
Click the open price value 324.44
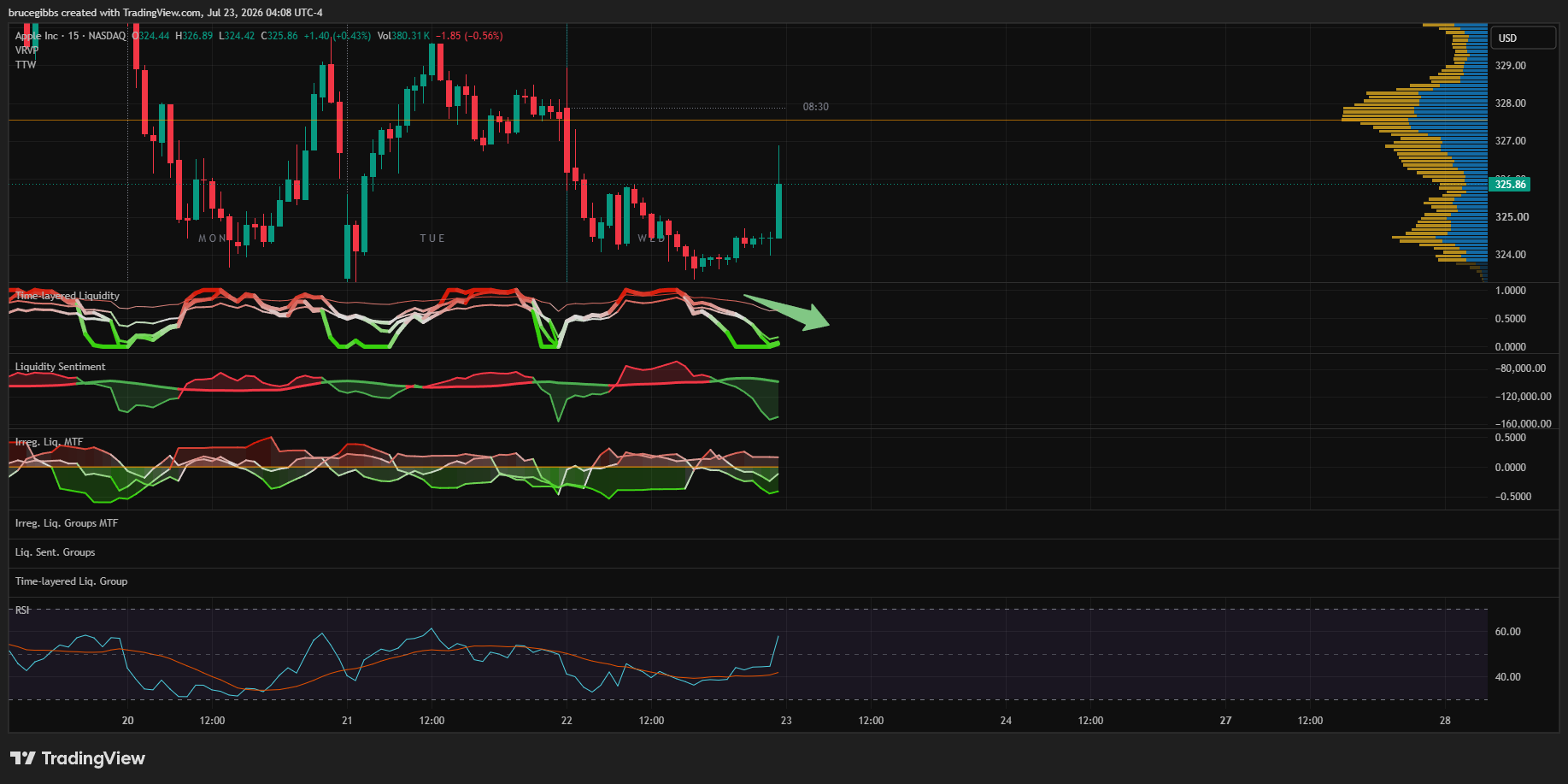pyautogui.click(x=155, y=36)
